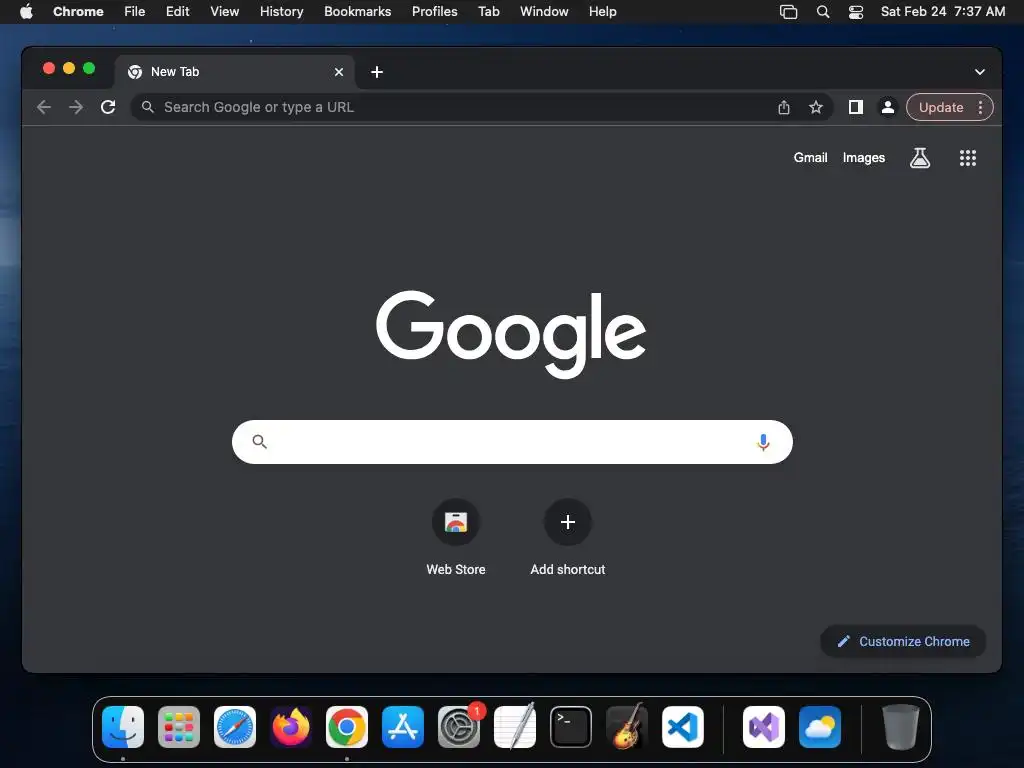Image resolution: width=1024 pixels, height=768 pixels.
Task: Open the Apple menu
Action: coord(26,11)
